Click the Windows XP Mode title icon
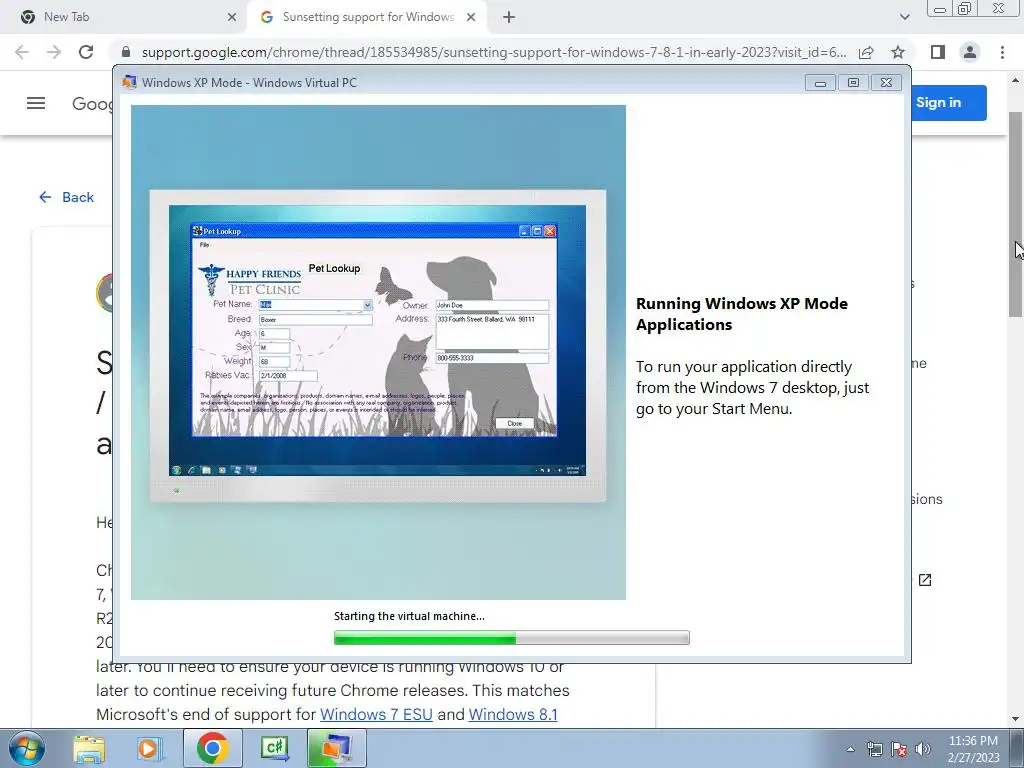The width and height of the screenshot is (1024, 768). tap(129, 82)
